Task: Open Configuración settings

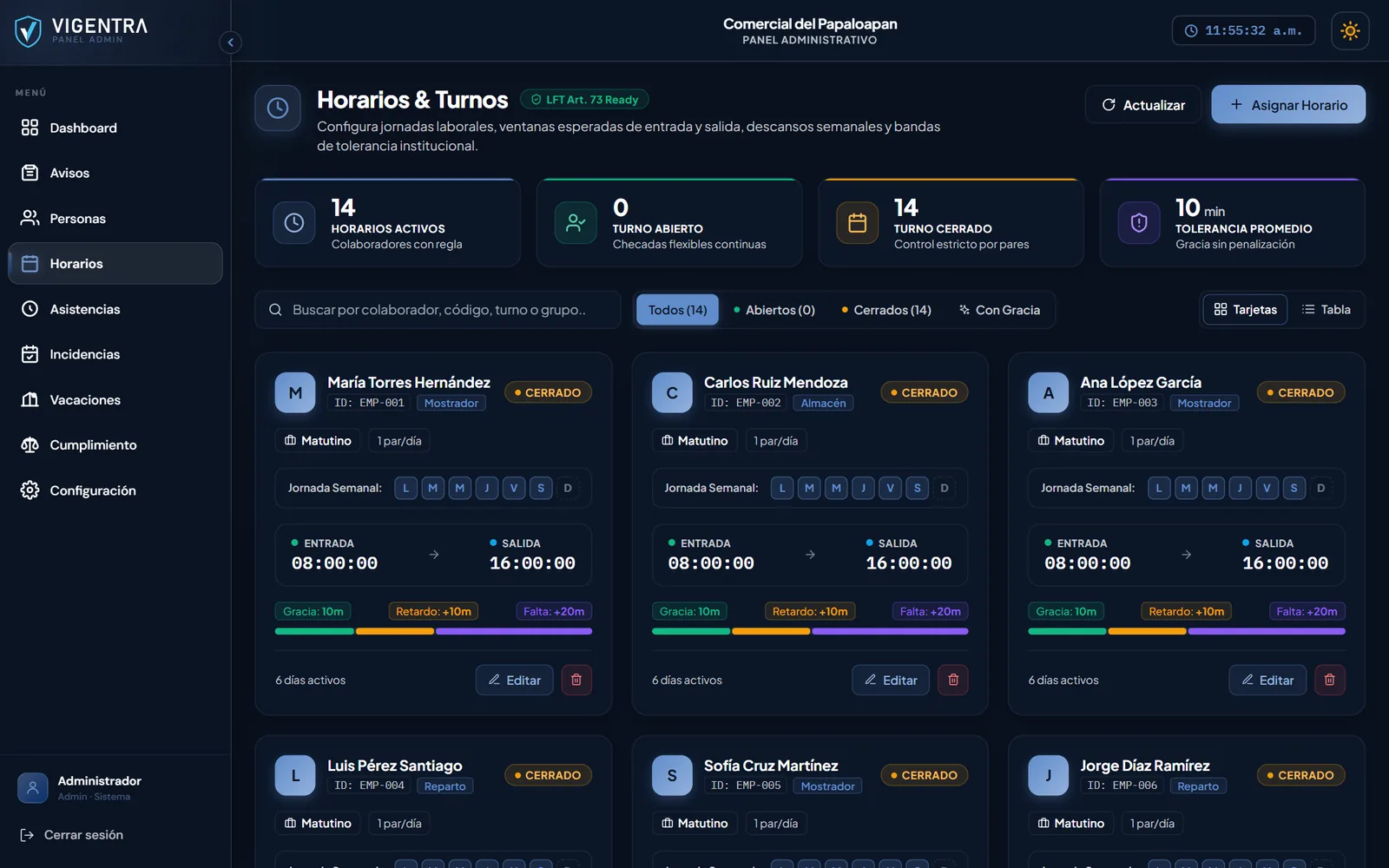Action: coord(115,490)
